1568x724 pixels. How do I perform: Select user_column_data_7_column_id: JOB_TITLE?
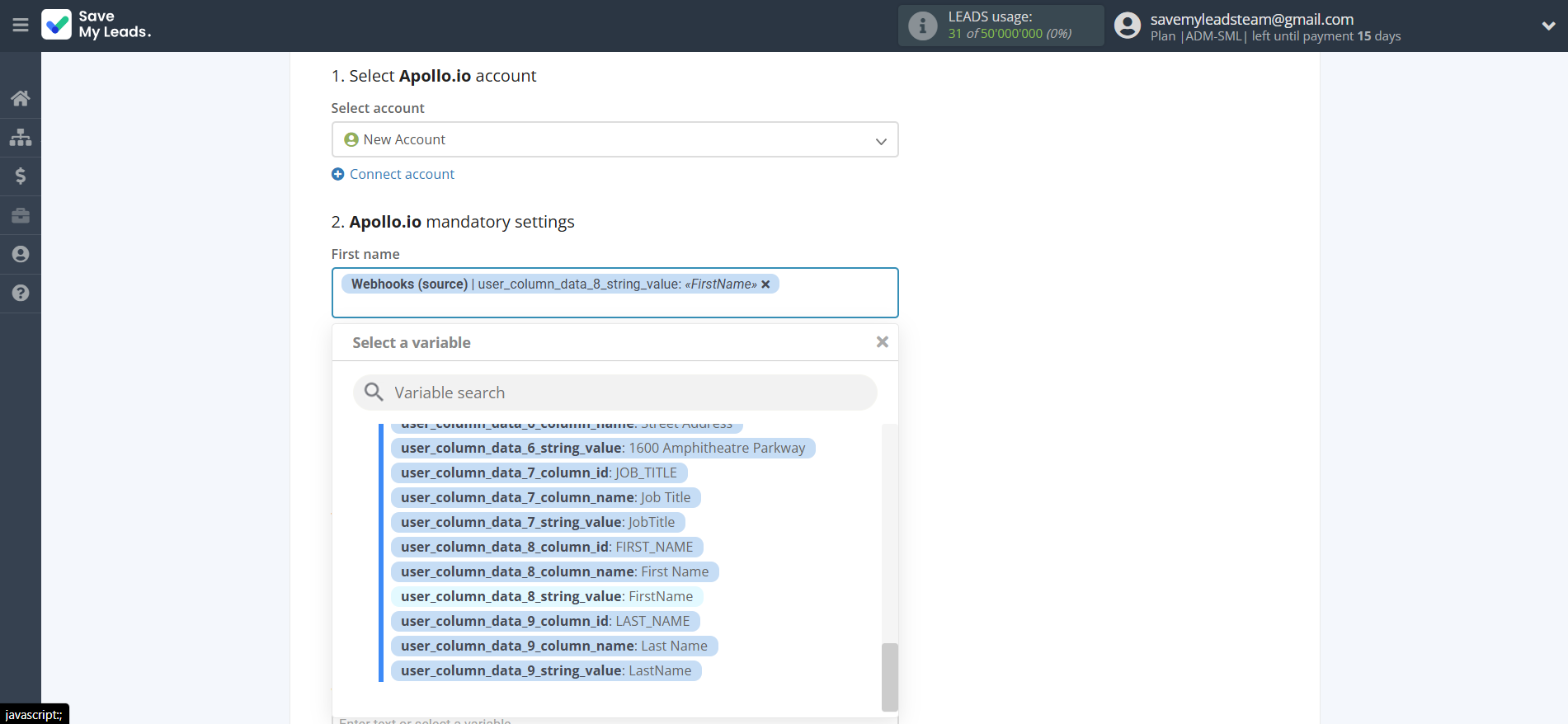coord(539,472)
